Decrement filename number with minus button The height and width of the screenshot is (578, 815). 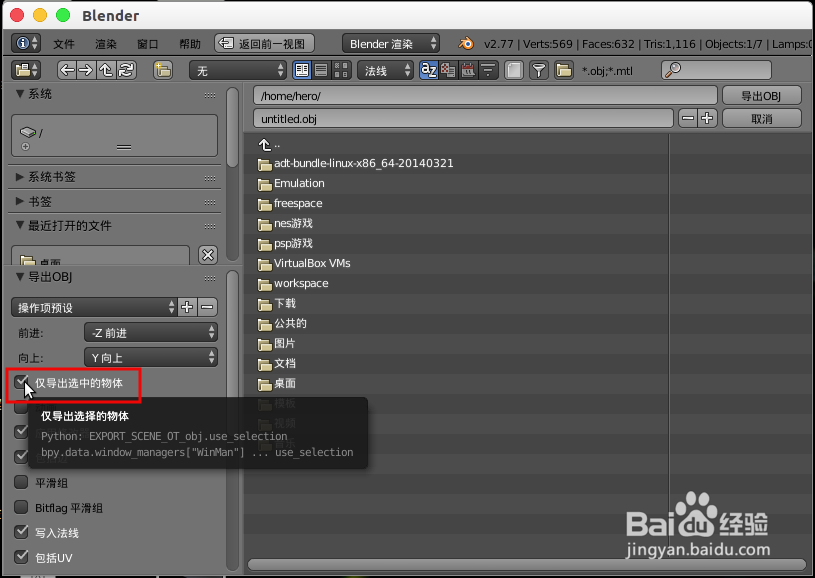[688, 119]
